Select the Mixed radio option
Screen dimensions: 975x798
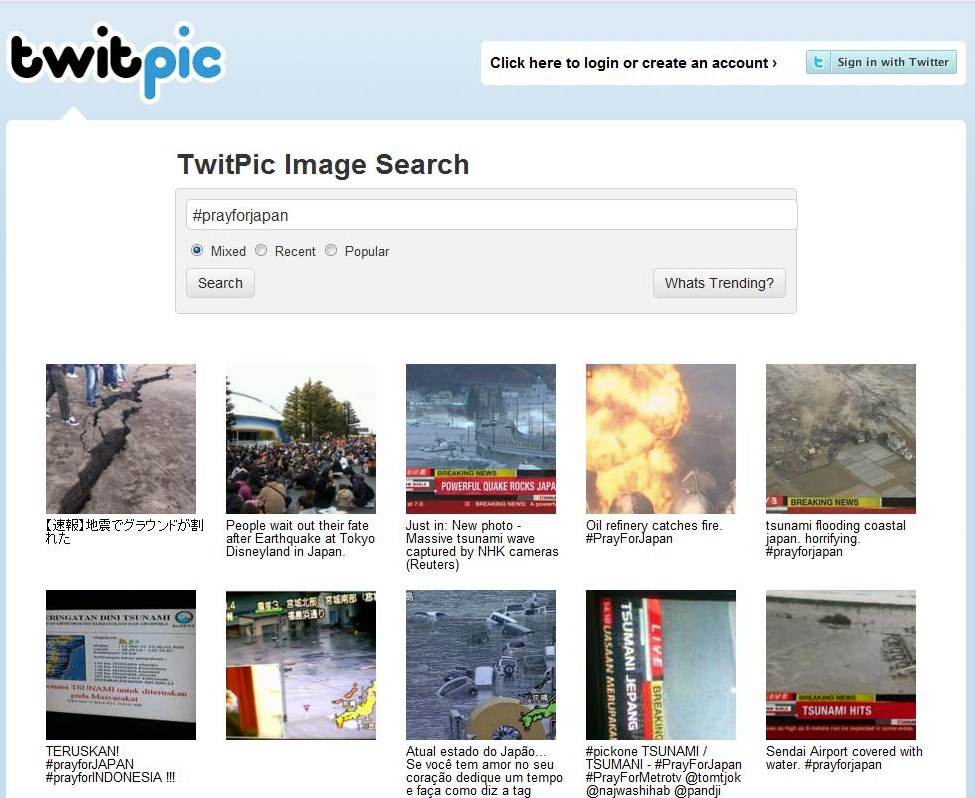tap(197, 251)
